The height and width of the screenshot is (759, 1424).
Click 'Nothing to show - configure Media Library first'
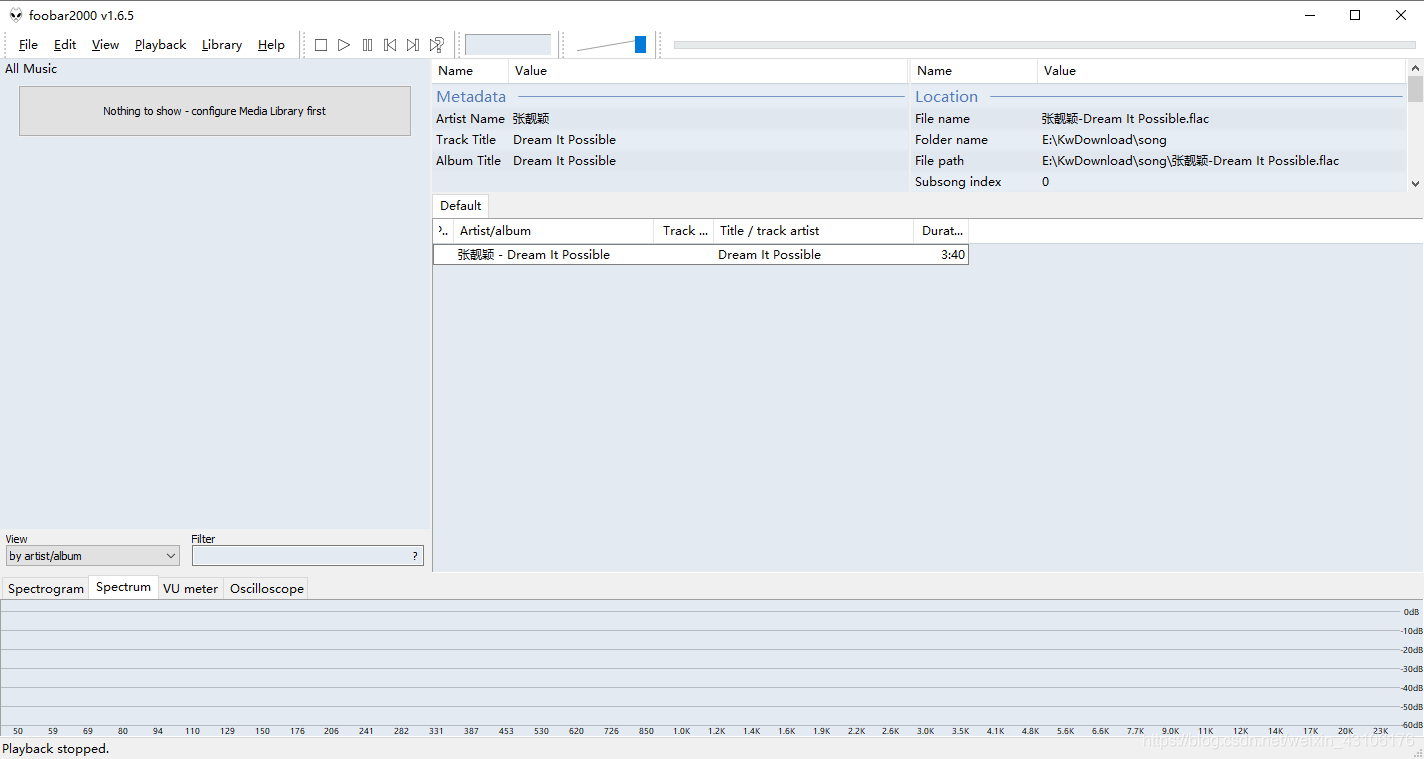click(215, 111)
